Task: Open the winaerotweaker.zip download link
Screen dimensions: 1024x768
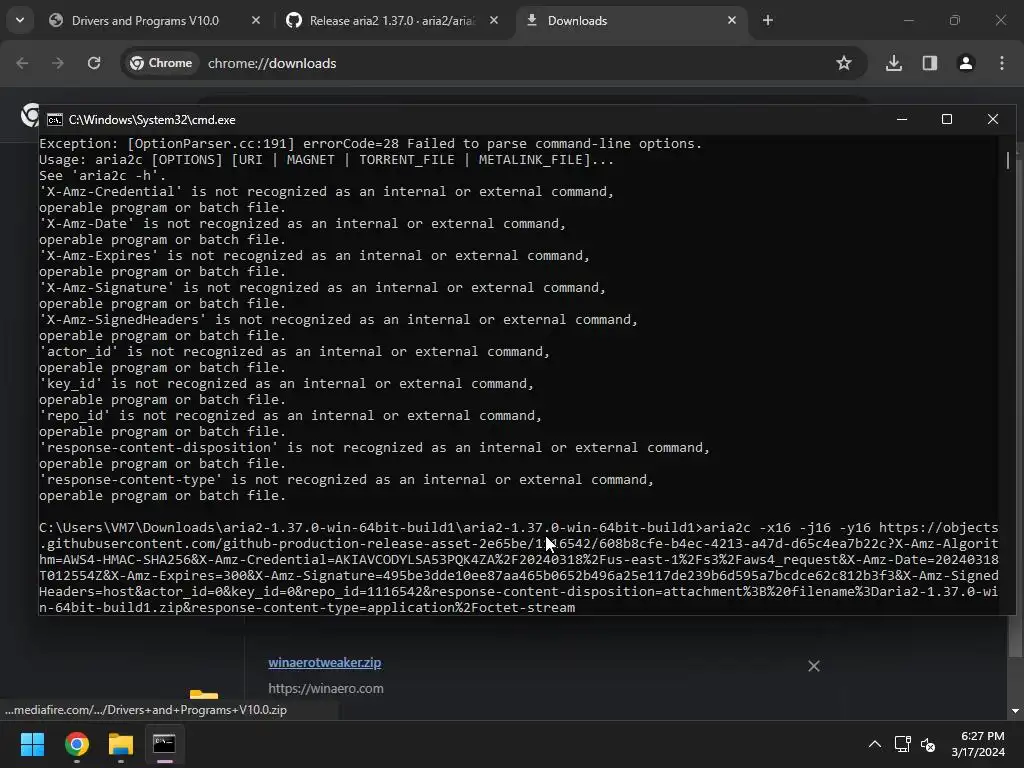Action: pyautogui.click(x=325, y=662)
